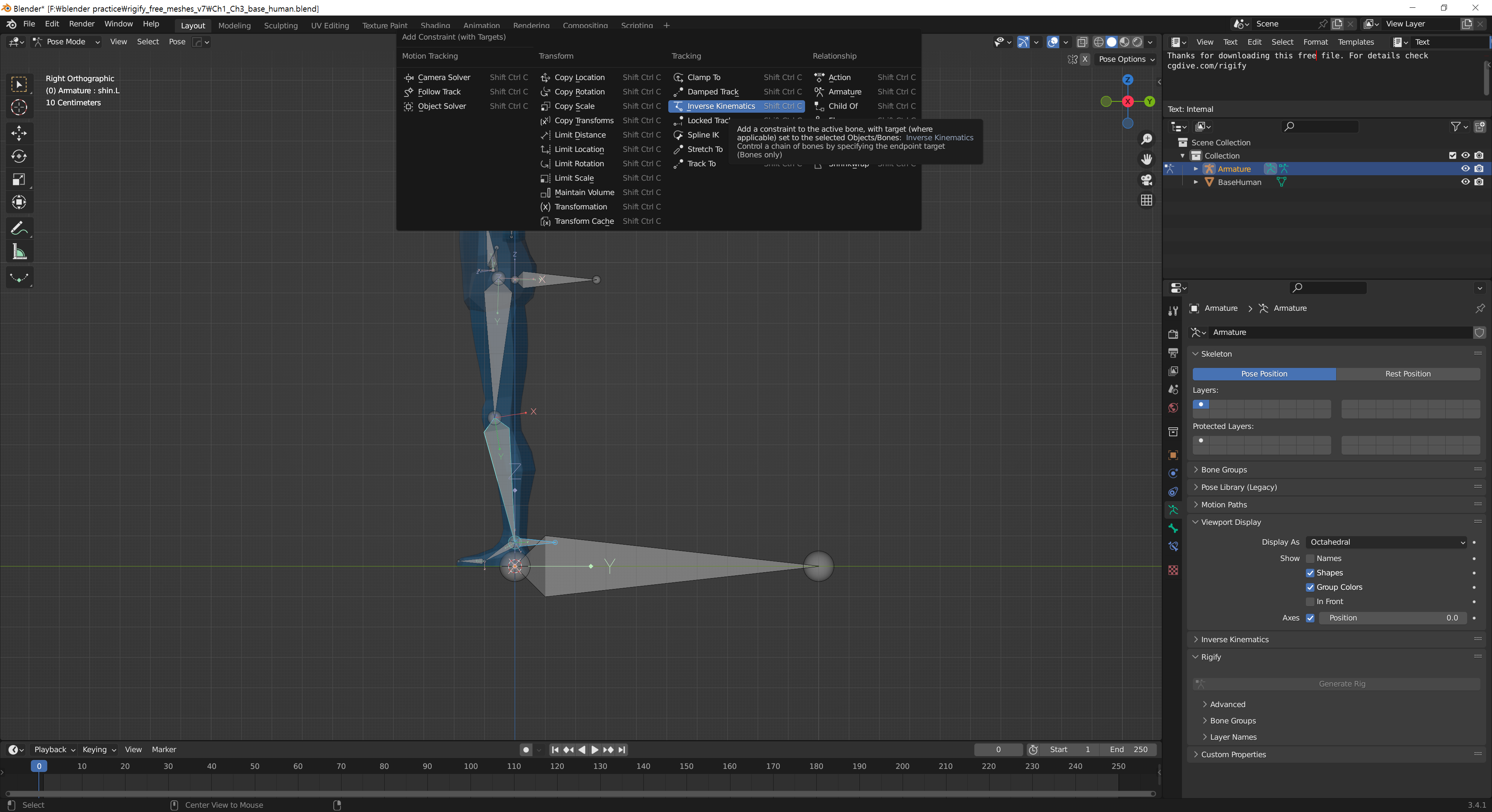Screen dimensions: 1492x812
Task: Expand the Amature tree item
Action: point(1196,169)
